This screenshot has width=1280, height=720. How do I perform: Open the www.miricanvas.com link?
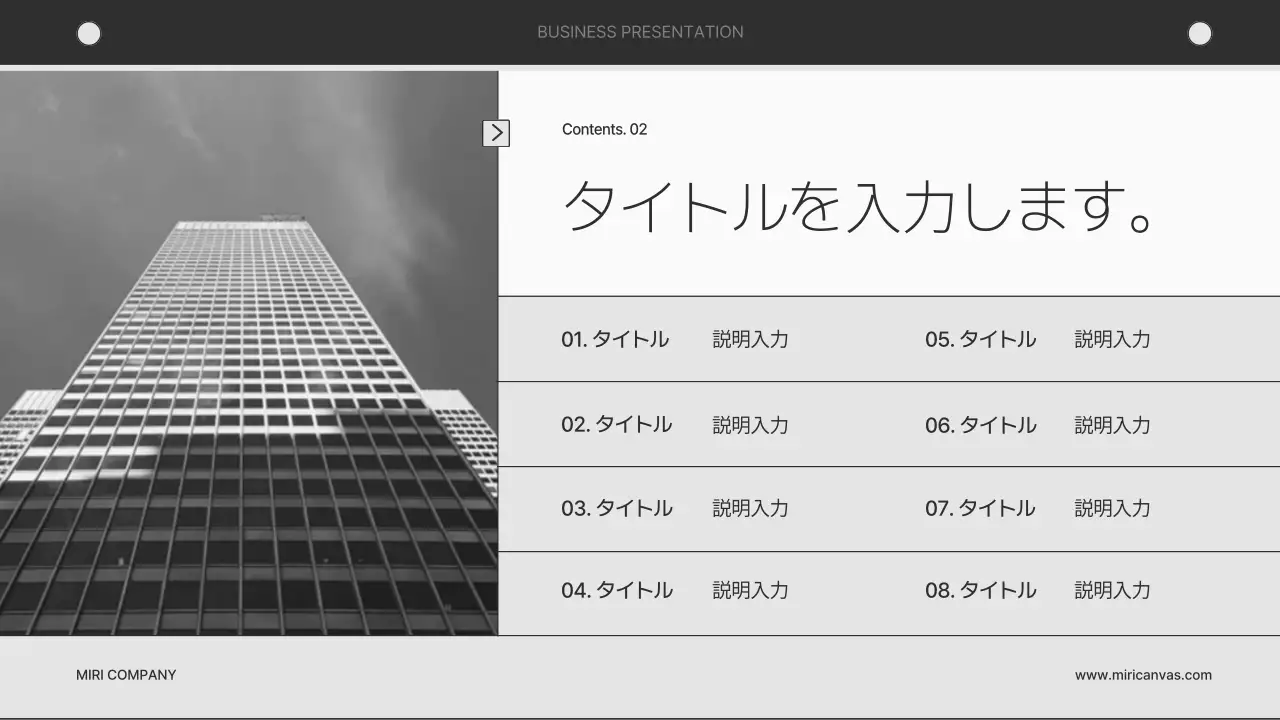coord(1143,674)
